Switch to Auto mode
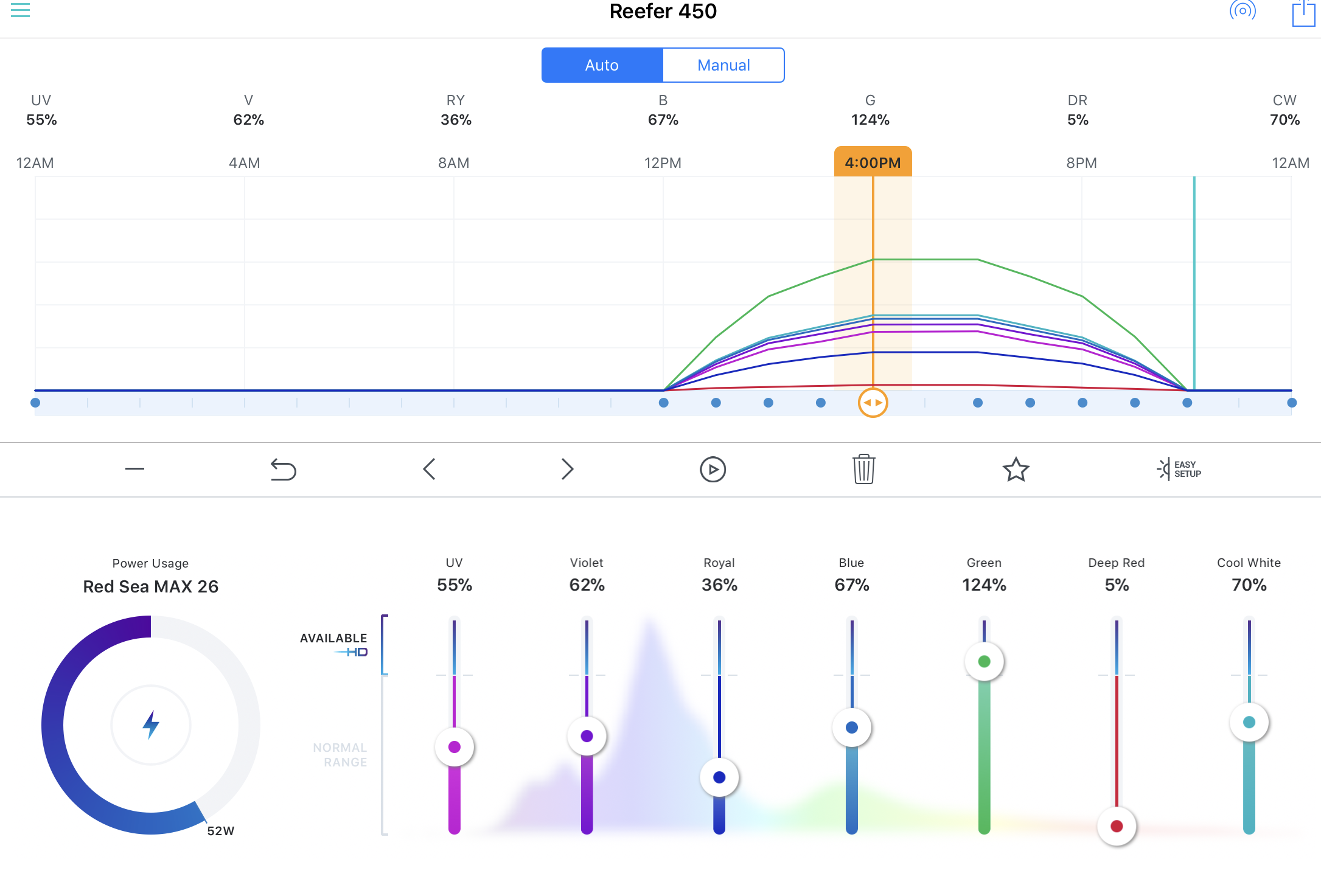The width and height of the screenshot is (1321, 896). point(602,65)
